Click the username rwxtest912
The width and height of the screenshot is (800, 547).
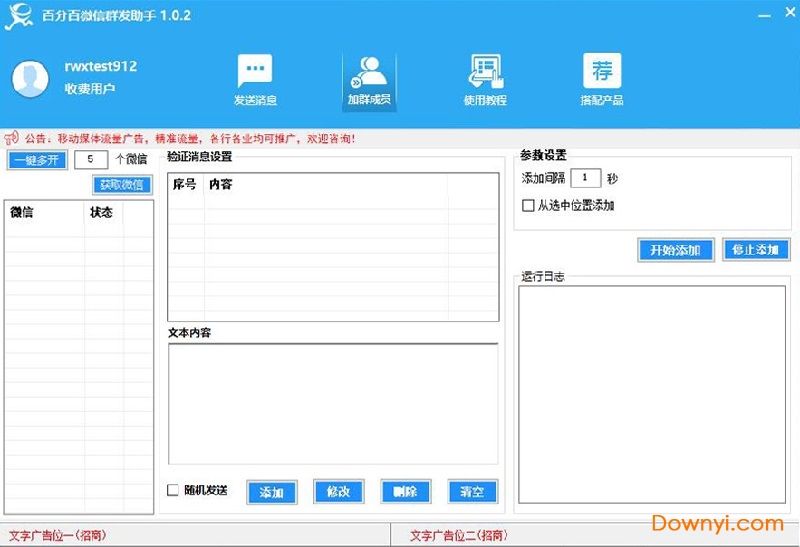pyautogui.click(x=101, y=66)
